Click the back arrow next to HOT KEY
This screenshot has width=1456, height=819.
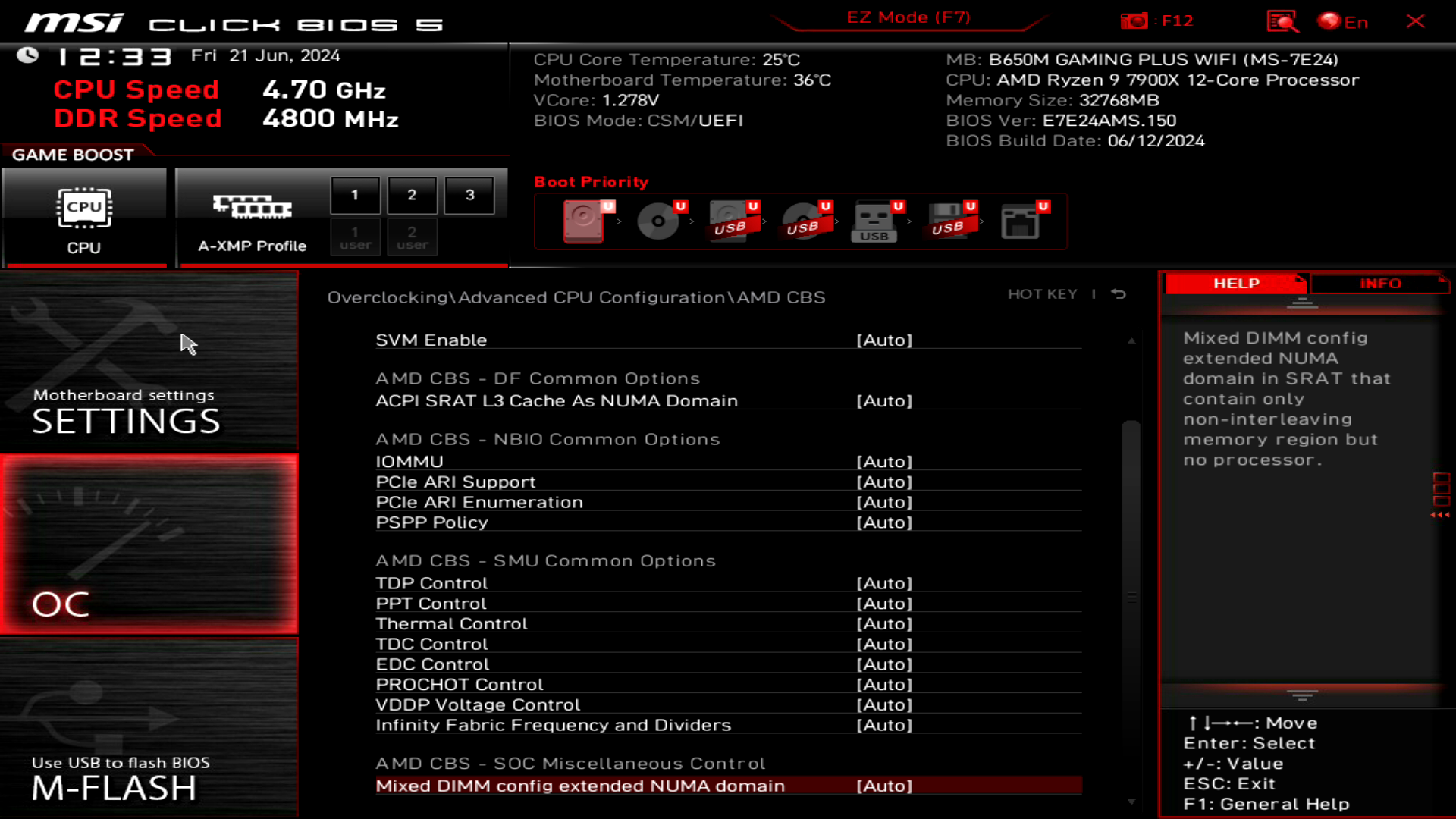tap(1118, 294)
